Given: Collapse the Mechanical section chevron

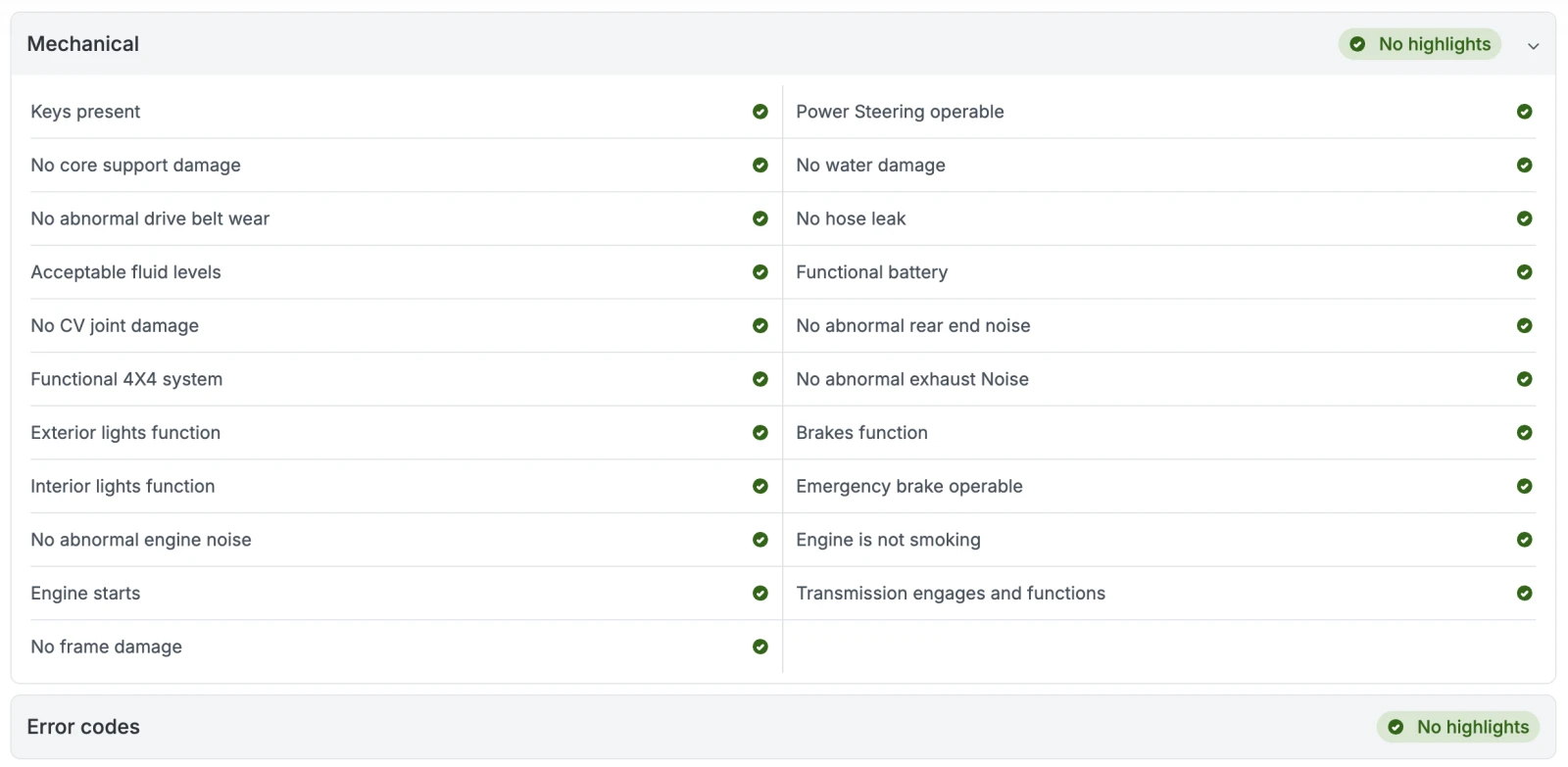Looking at the screenshot, I should coord(1533,45).
